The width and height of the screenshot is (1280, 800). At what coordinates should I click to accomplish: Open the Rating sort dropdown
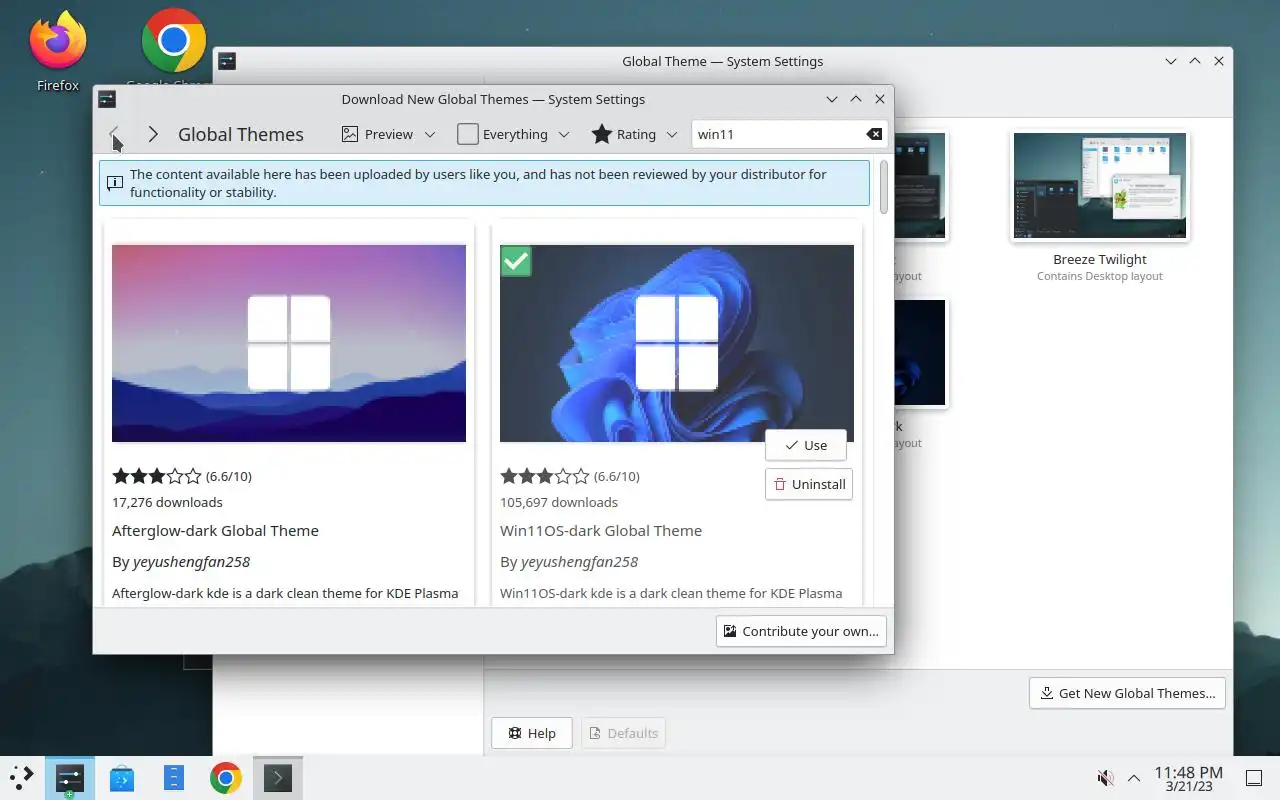click(x=635, y=134)
